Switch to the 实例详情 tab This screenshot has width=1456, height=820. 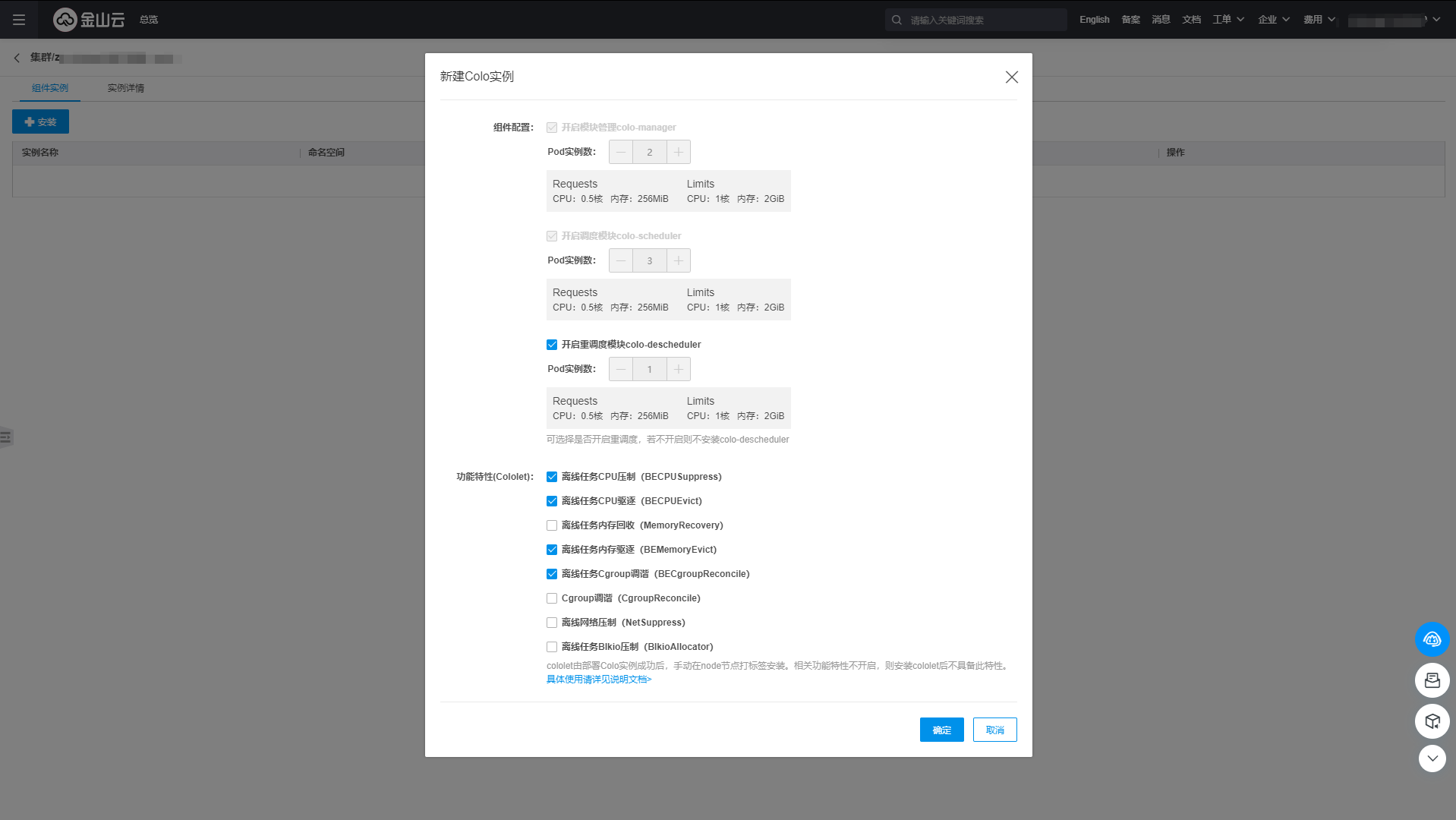tap(126, 88)
